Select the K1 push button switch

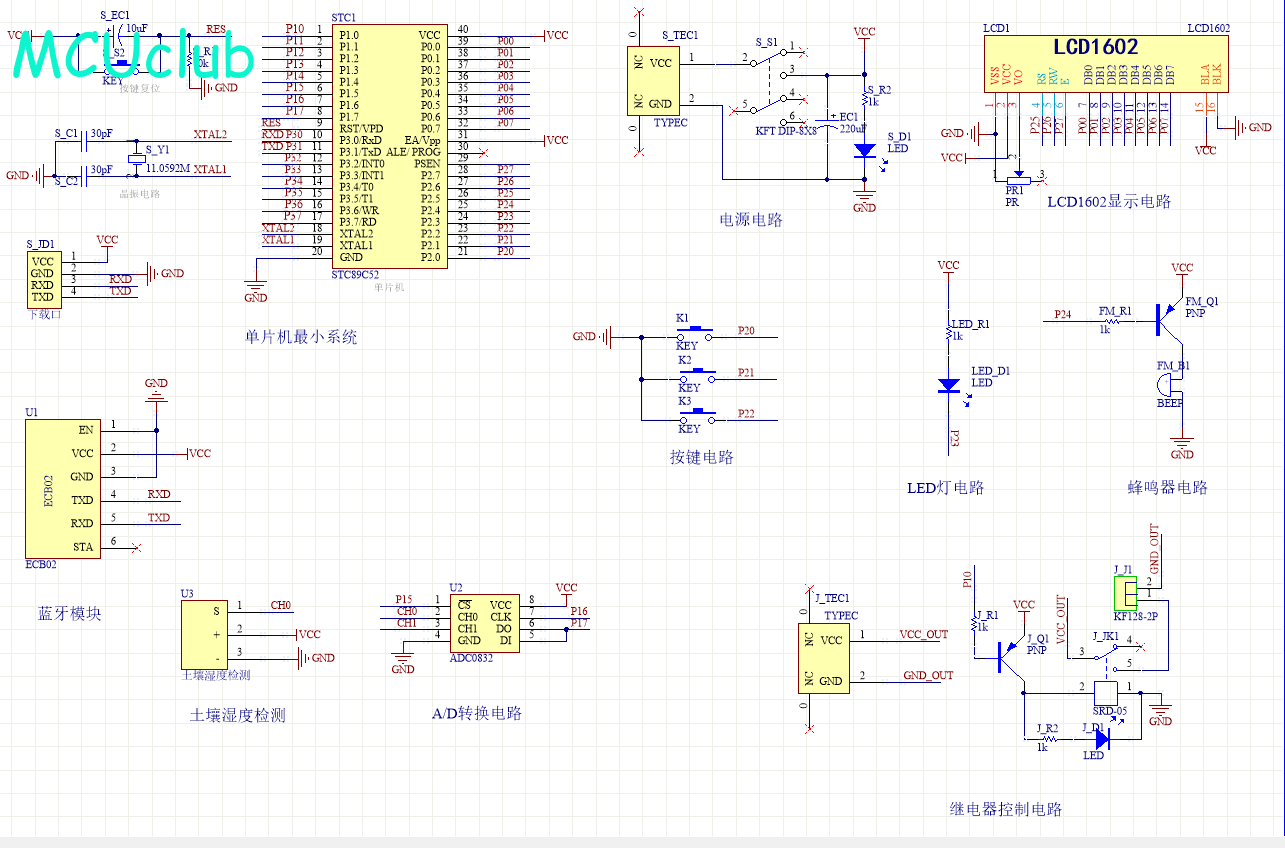pyautogui.click(x=696, y=333)
